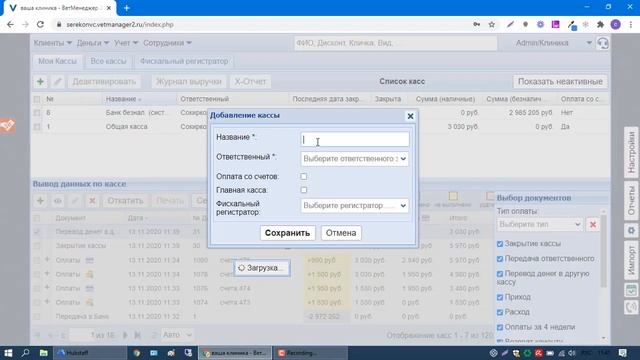This screenshot has width=640, height=360.
Task: Open the browser extensions puzzle icon
Action: tap(600, 24)
